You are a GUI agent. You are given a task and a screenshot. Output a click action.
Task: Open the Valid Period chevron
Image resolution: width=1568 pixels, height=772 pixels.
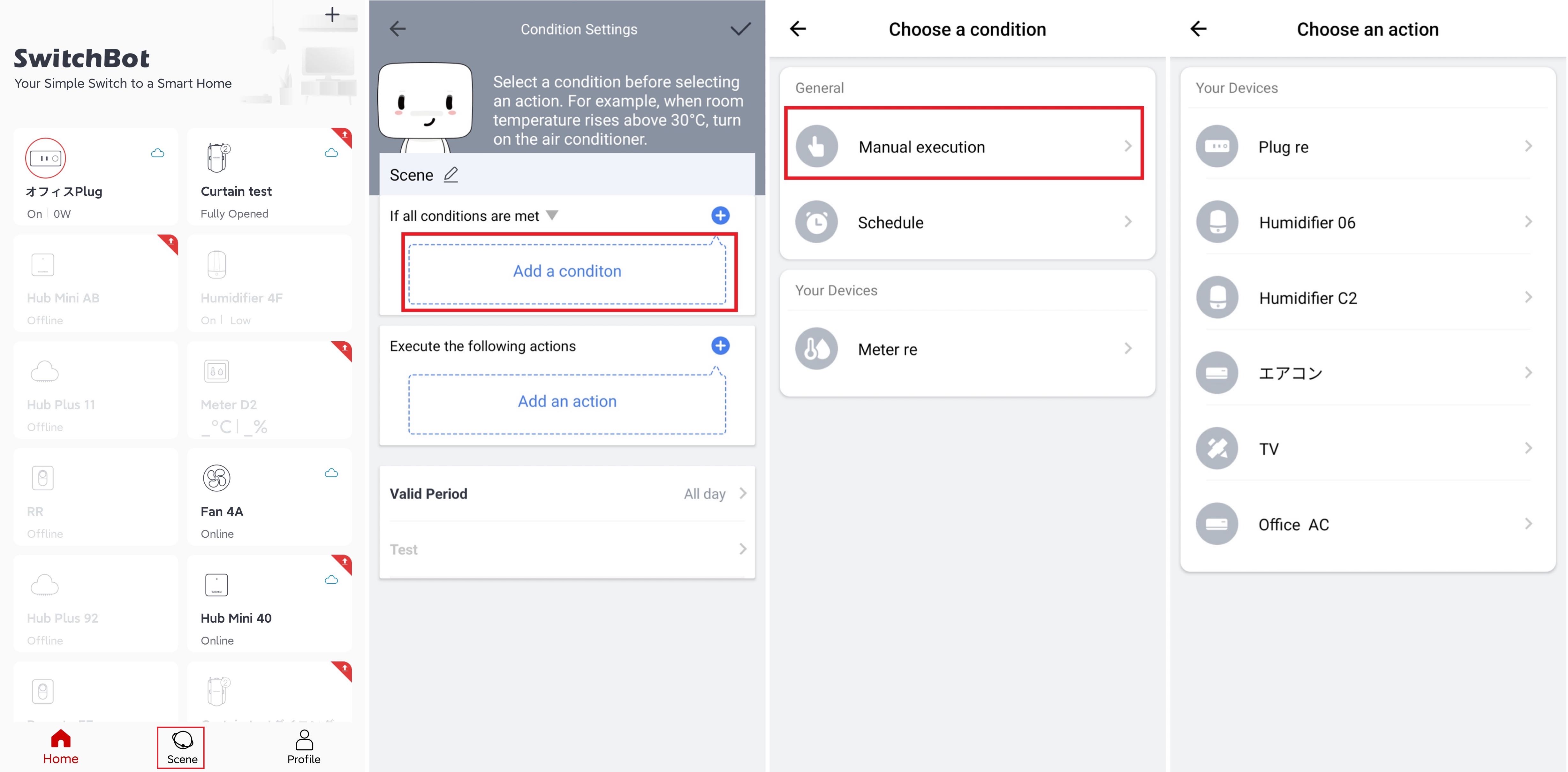(x=742, y=493)
